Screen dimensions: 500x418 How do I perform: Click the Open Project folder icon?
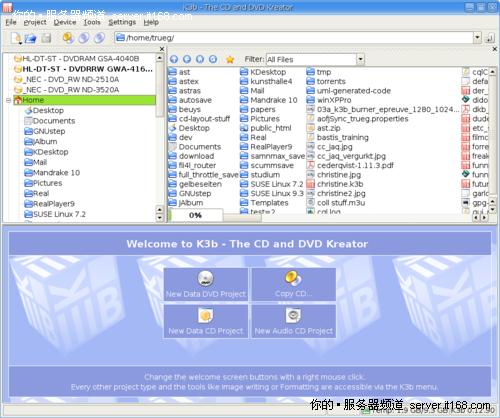(x=30, y=38)
